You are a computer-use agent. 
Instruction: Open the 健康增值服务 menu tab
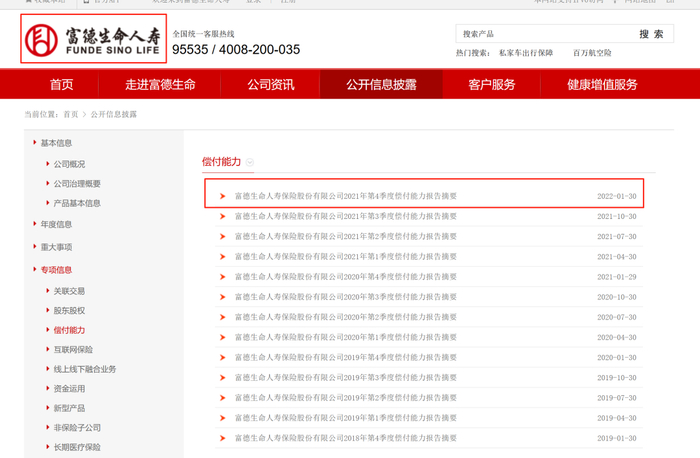tap(602, 84)
